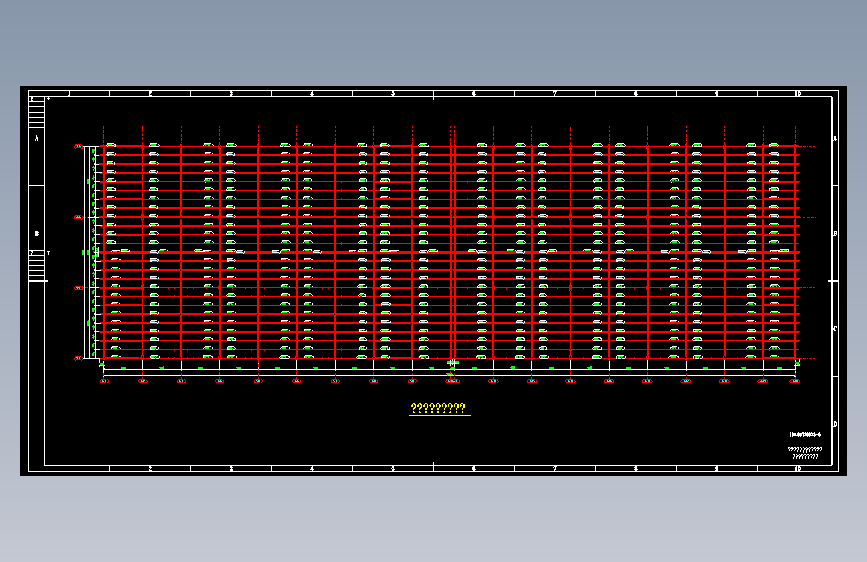
Task: Select revision table block at top-left corner
Action: pyautogui.click(x=36, y=113)
